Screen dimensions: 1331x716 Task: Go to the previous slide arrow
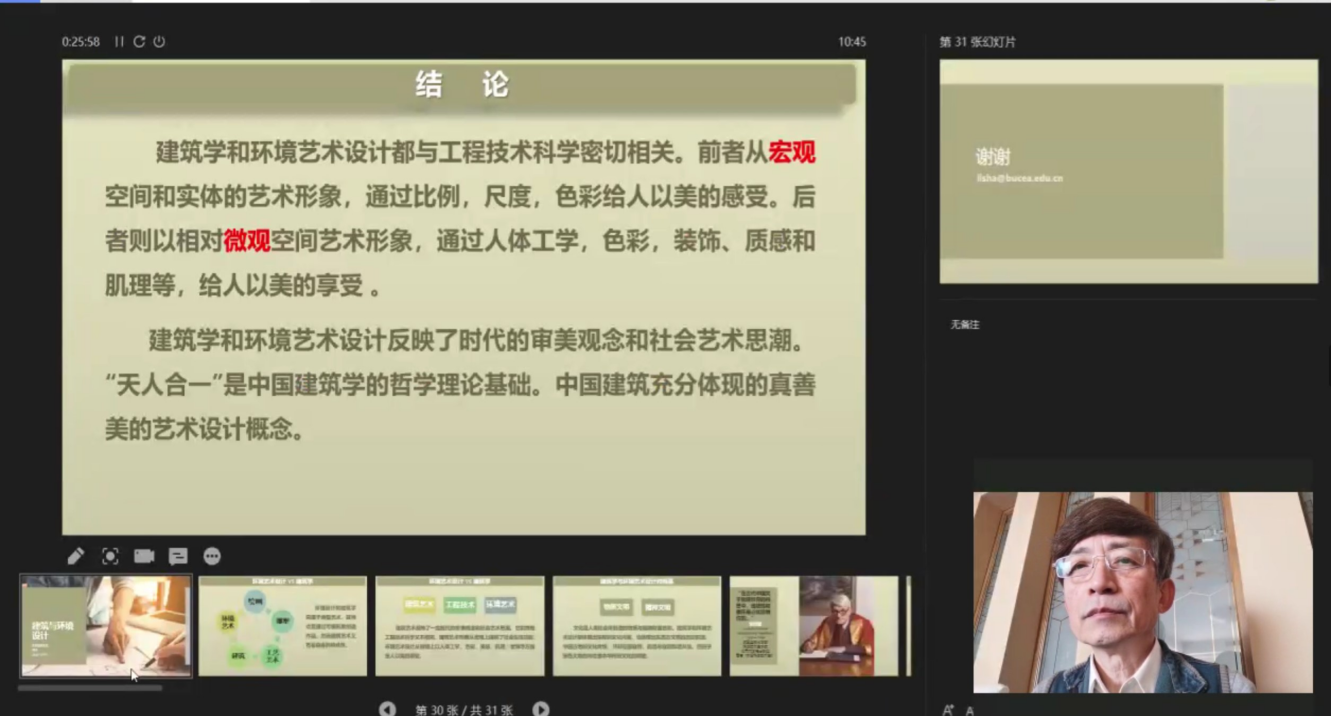[387, 709]
